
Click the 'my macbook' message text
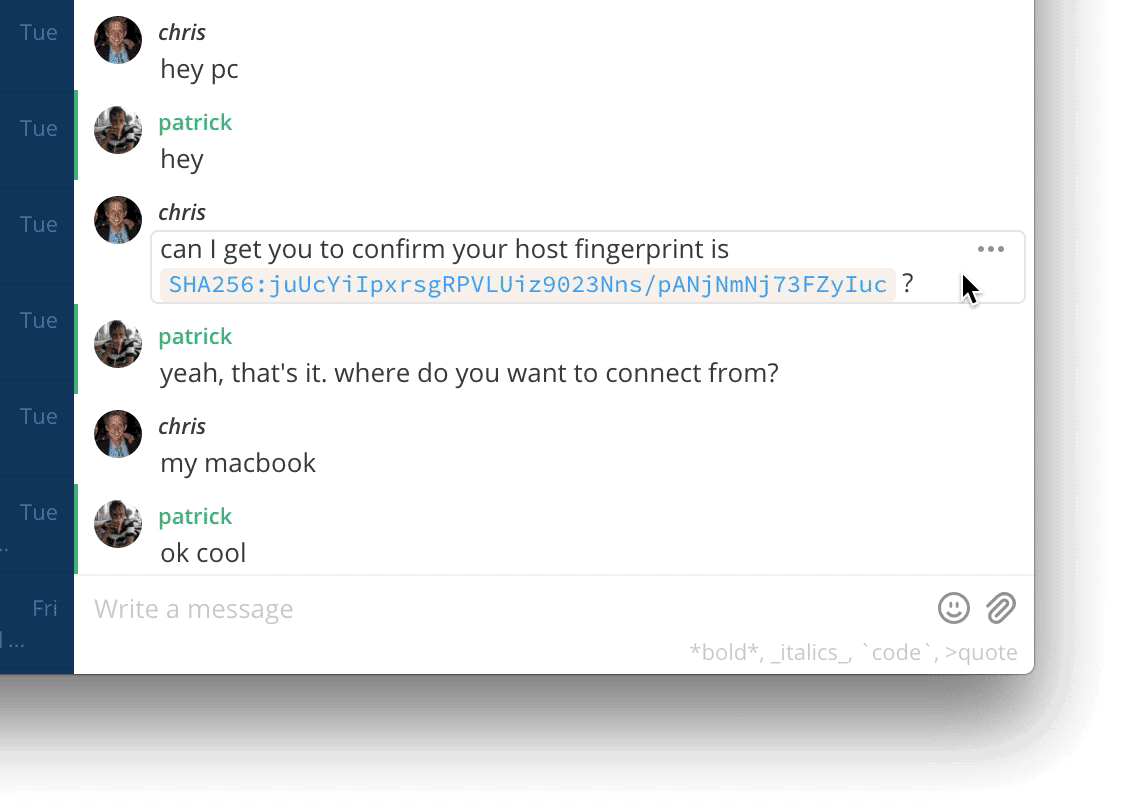click(238, 463)
